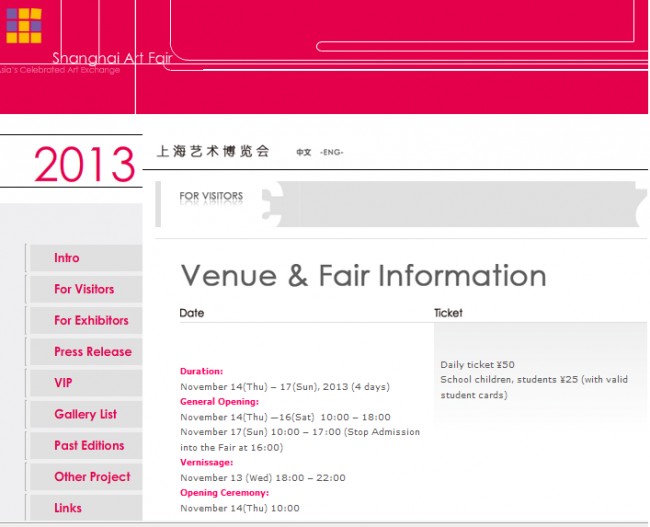Click the Duration: label
Viewport: 650px width, 527px height.
(201, 372)
